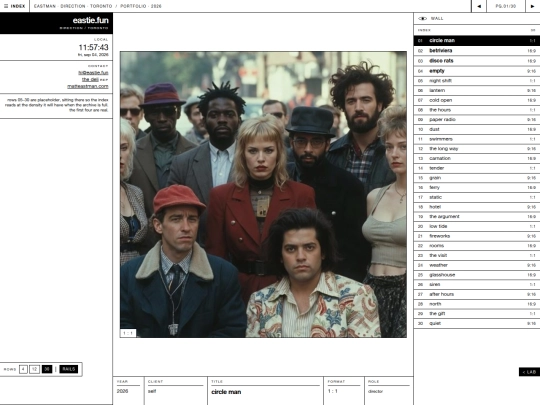Select index row 24 weather
540x405 pixels.
click(x=477, y=265)
